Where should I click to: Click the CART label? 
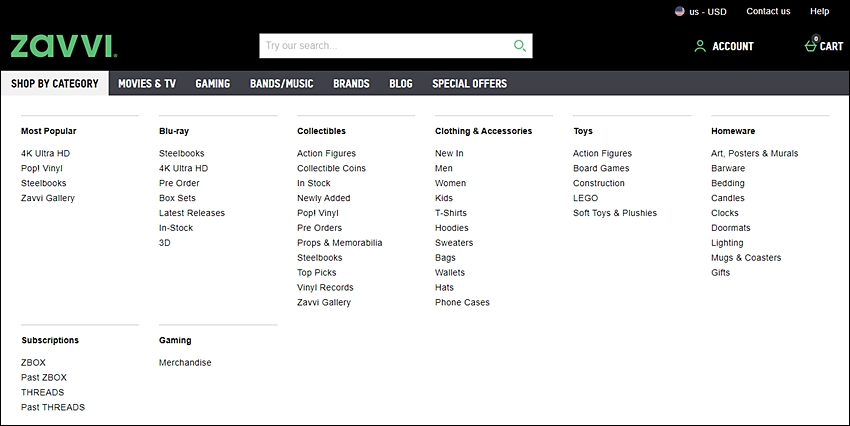coord(831,47)
